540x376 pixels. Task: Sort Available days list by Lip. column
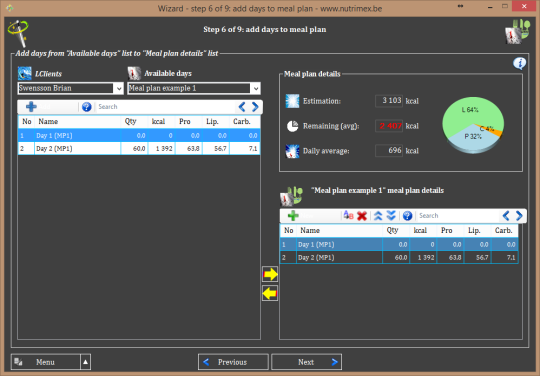[216, 122]
